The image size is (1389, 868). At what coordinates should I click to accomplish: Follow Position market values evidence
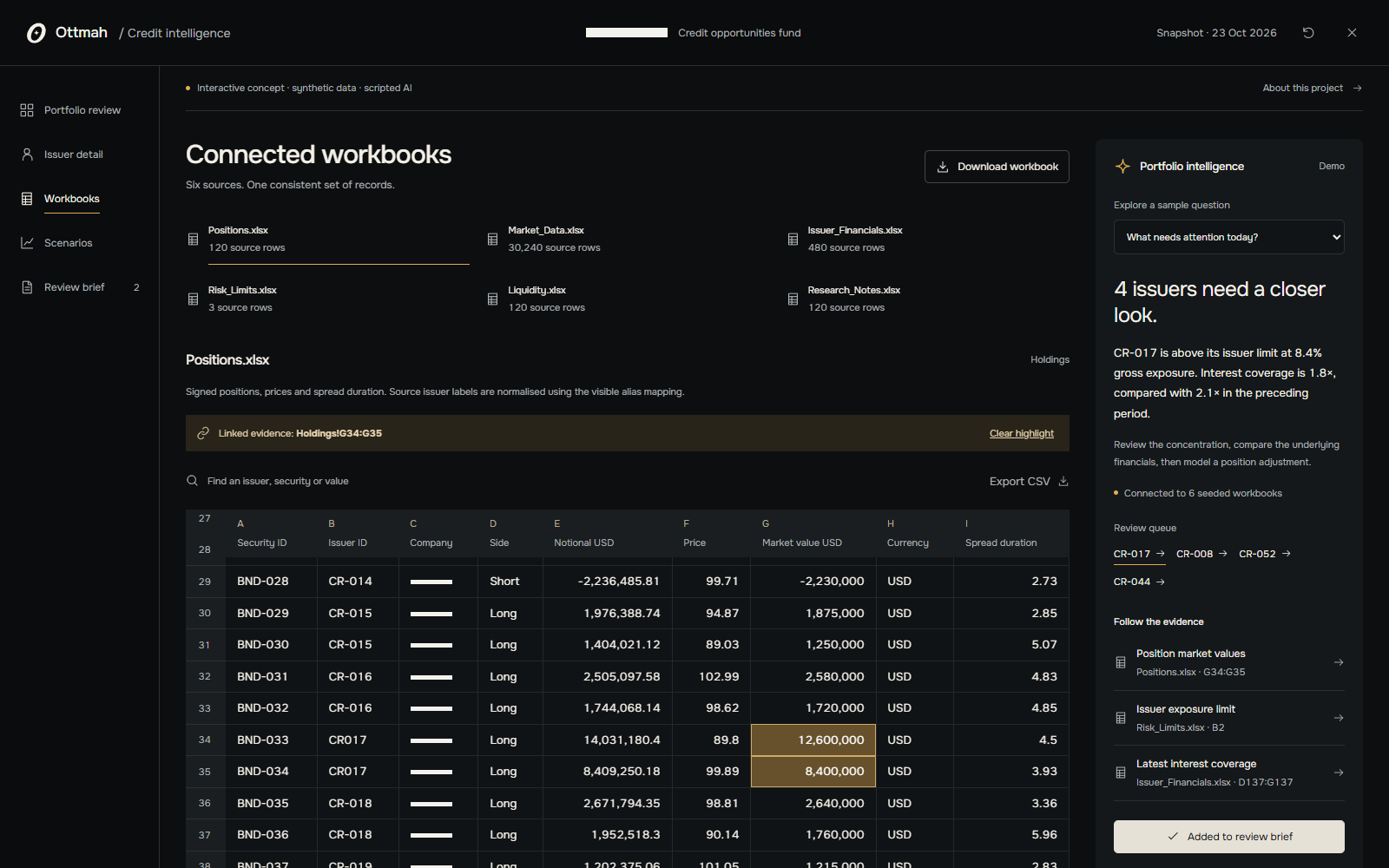[1228, 662]
